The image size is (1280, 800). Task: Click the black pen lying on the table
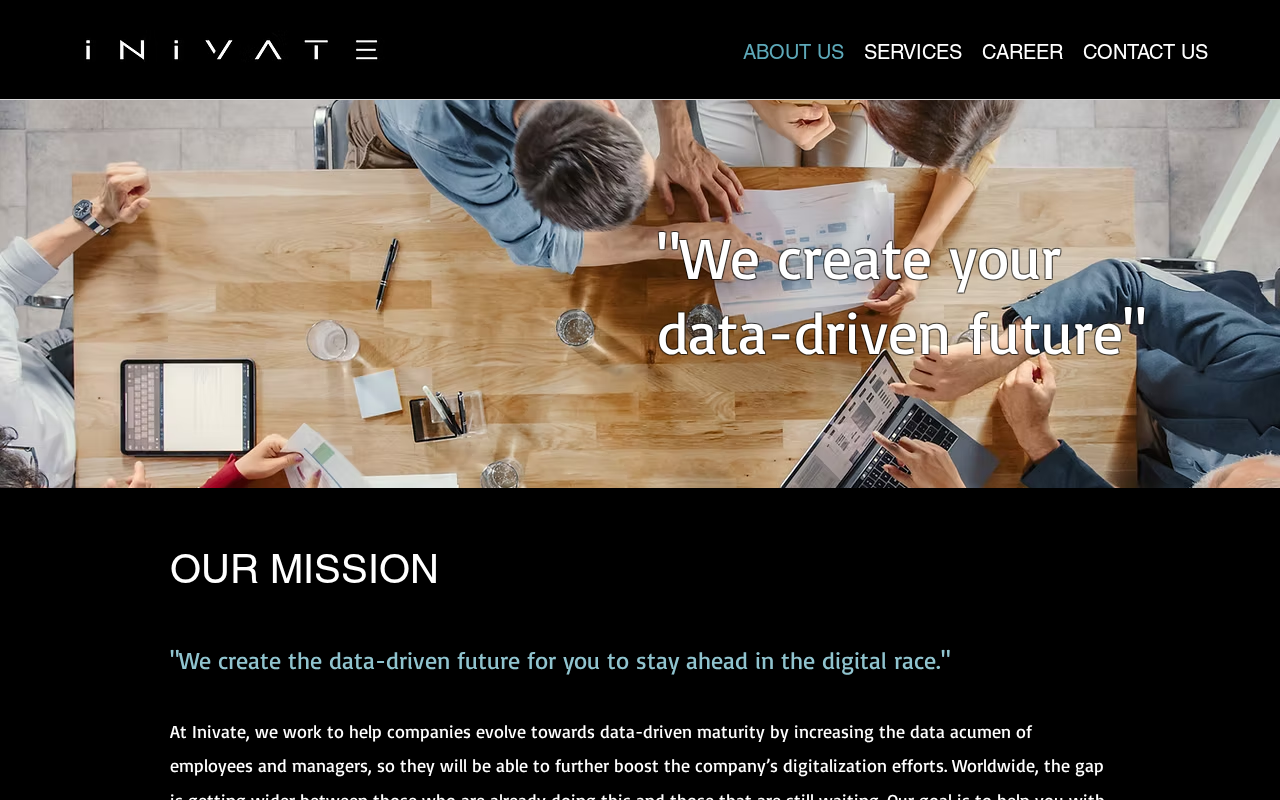pyautogui.click(x=387, y=272)
